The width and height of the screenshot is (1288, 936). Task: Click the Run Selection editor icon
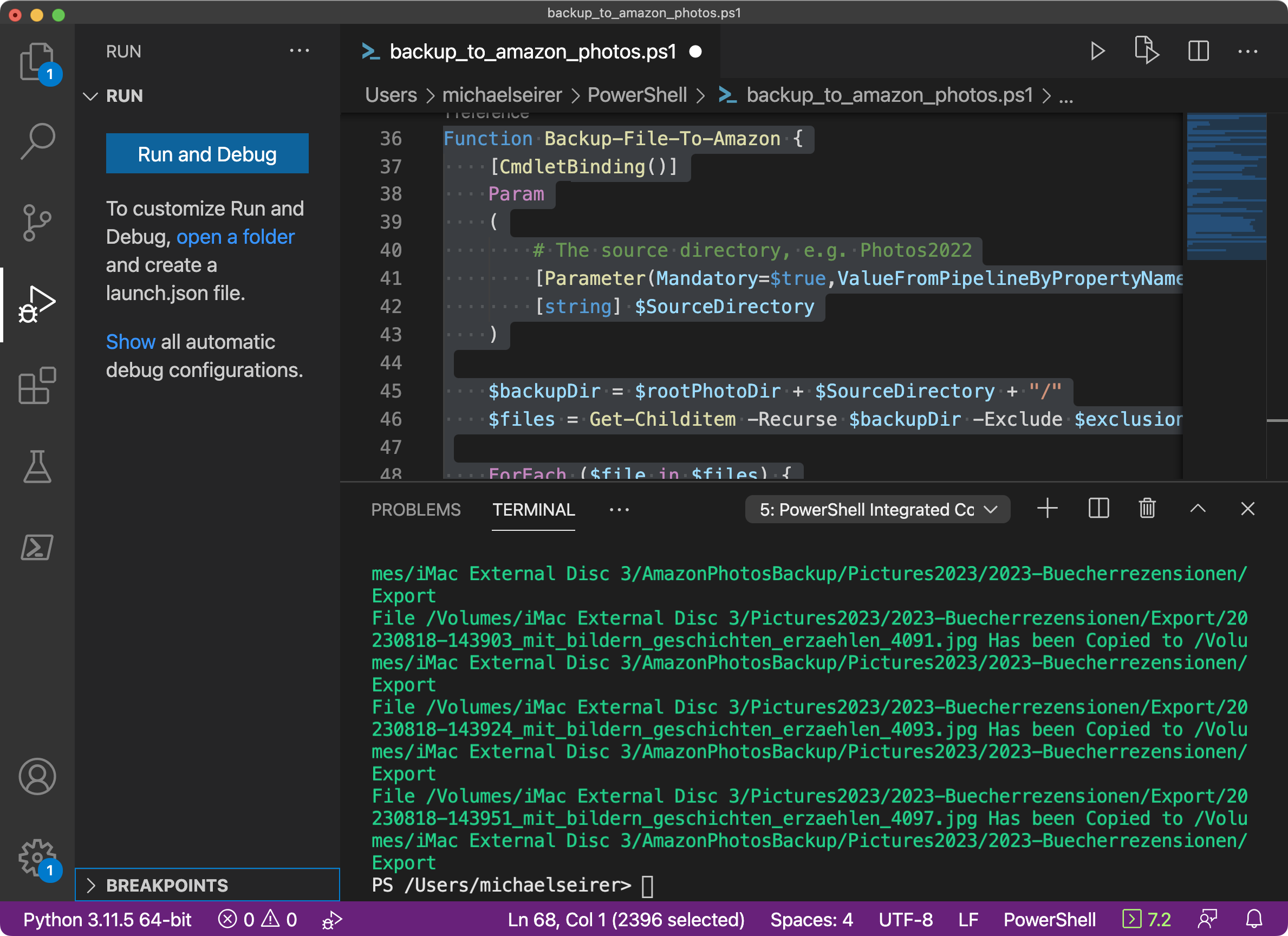[x=1146, y=51]
